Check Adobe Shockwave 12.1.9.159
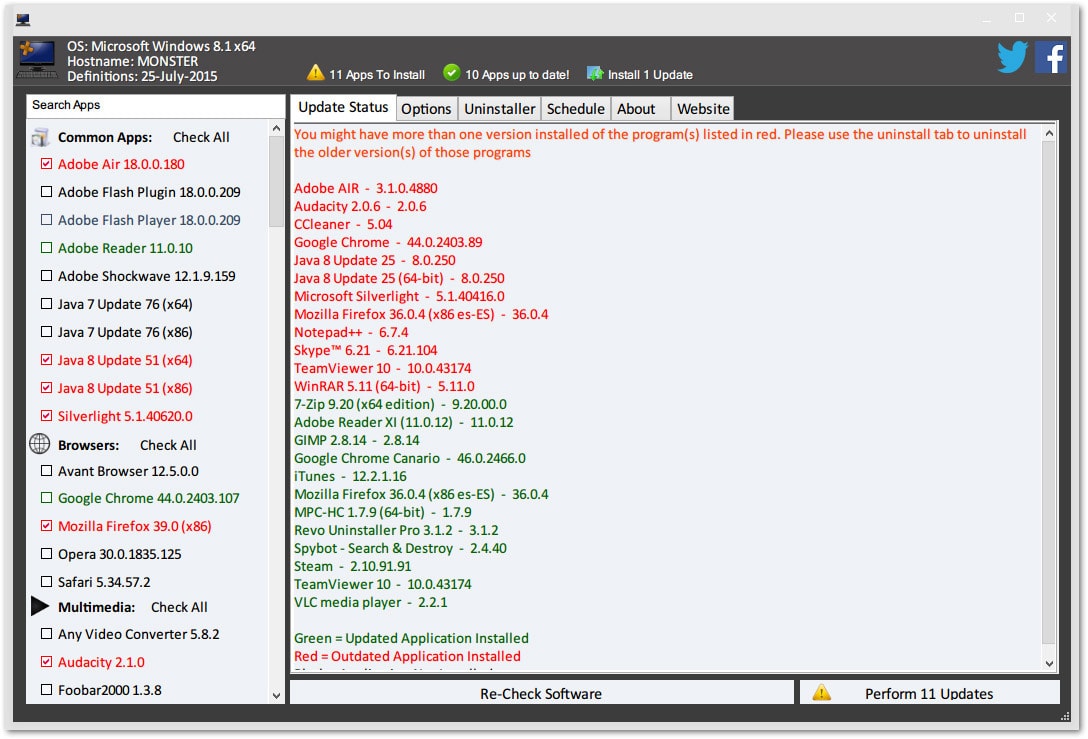Screen dimensions: 1088x739 pos(46,275)
